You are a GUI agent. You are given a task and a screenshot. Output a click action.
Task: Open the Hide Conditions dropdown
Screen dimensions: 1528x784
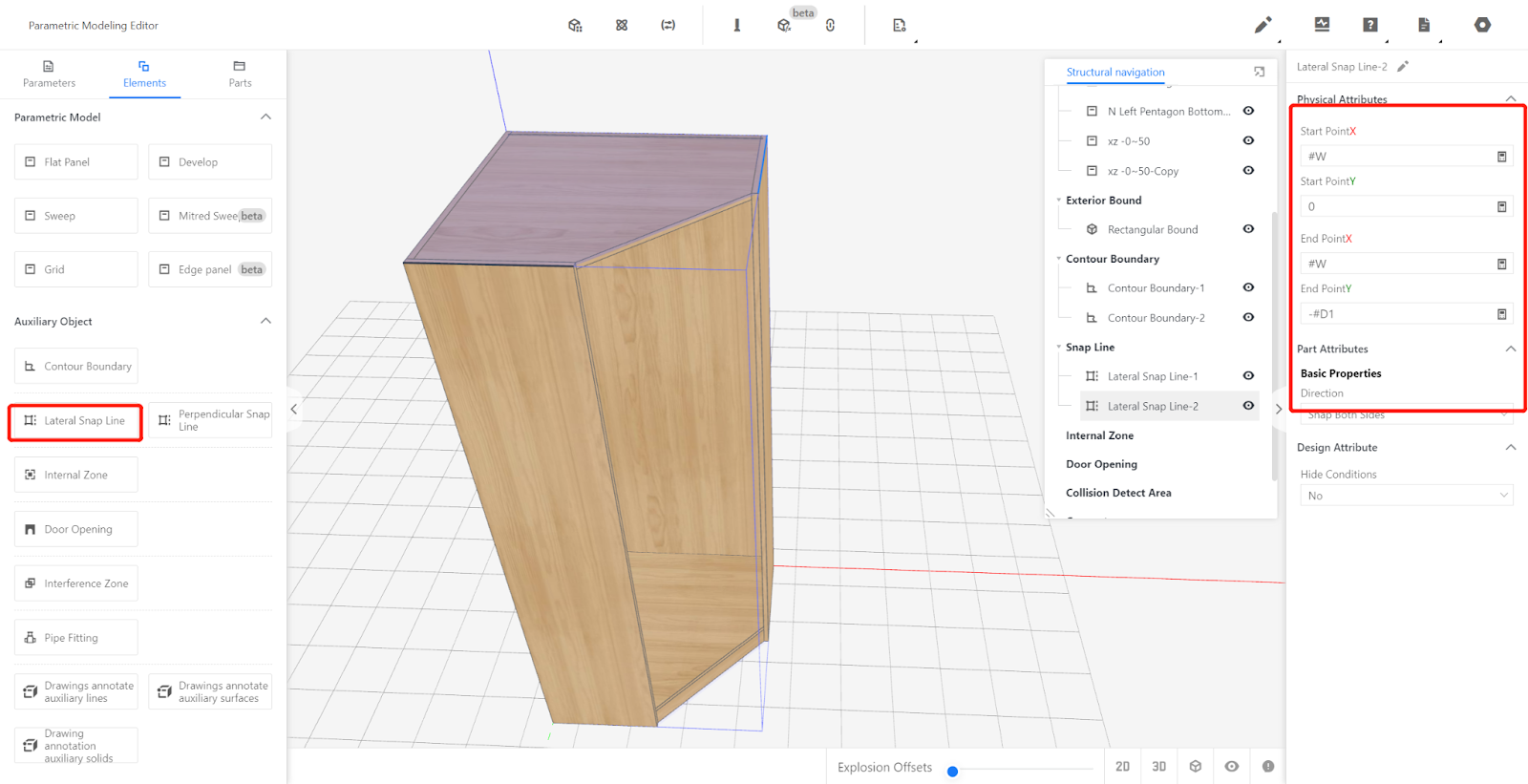[x=1406, y=496]
